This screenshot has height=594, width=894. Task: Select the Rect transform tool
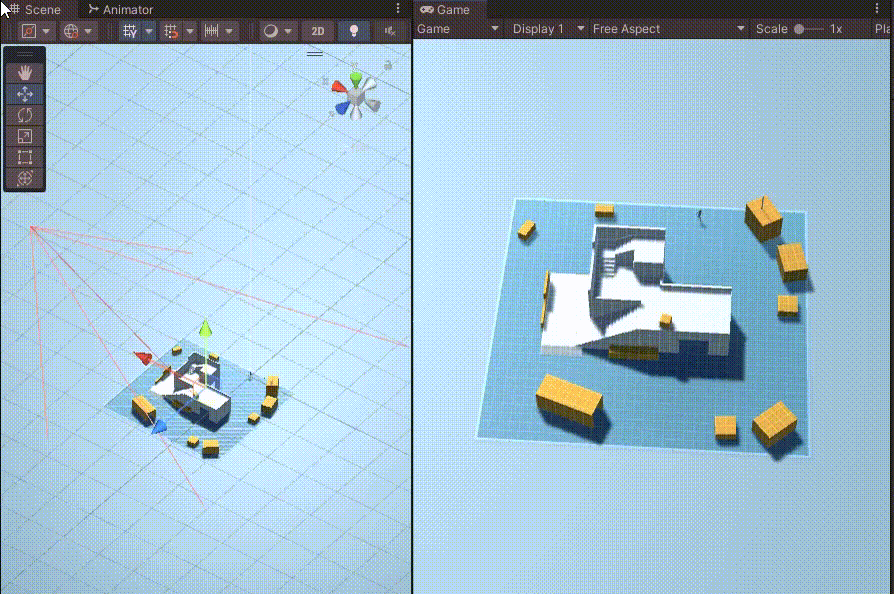[x=25, y=157]
